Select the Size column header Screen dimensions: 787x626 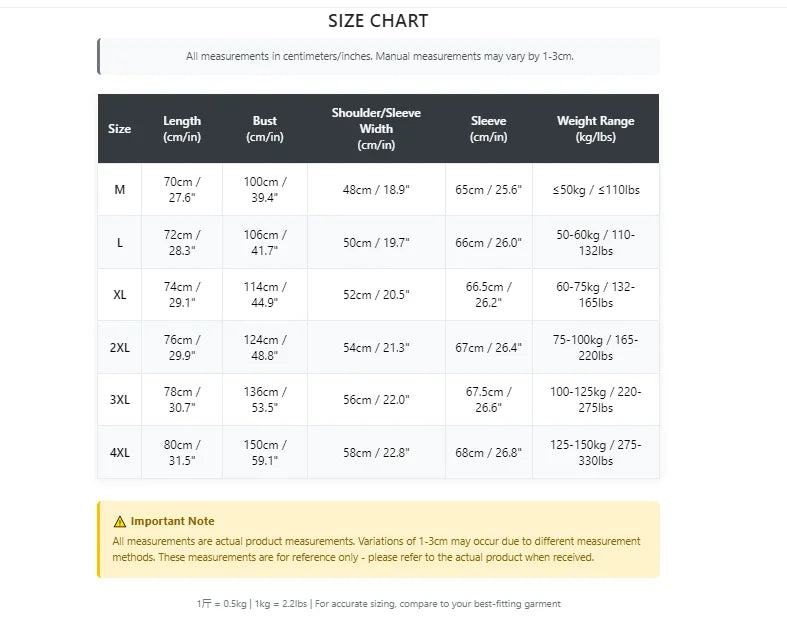coord(119,129)
